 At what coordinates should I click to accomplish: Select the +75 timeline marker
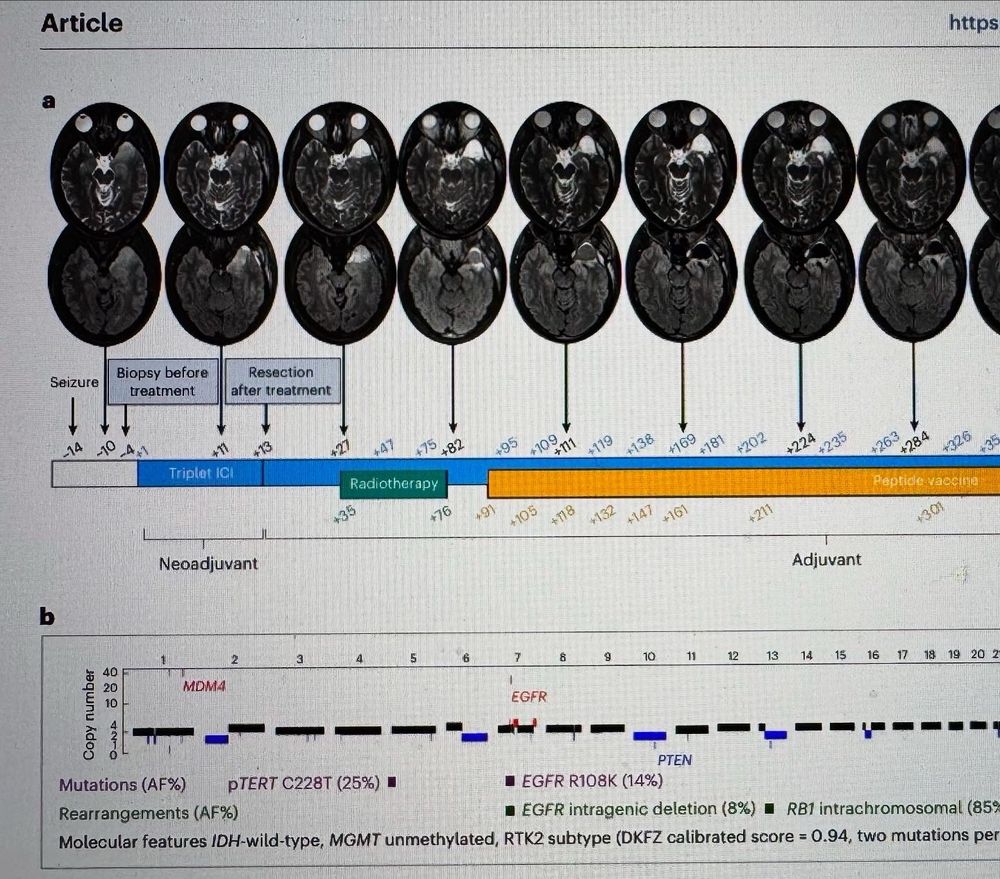coord(425,447)
